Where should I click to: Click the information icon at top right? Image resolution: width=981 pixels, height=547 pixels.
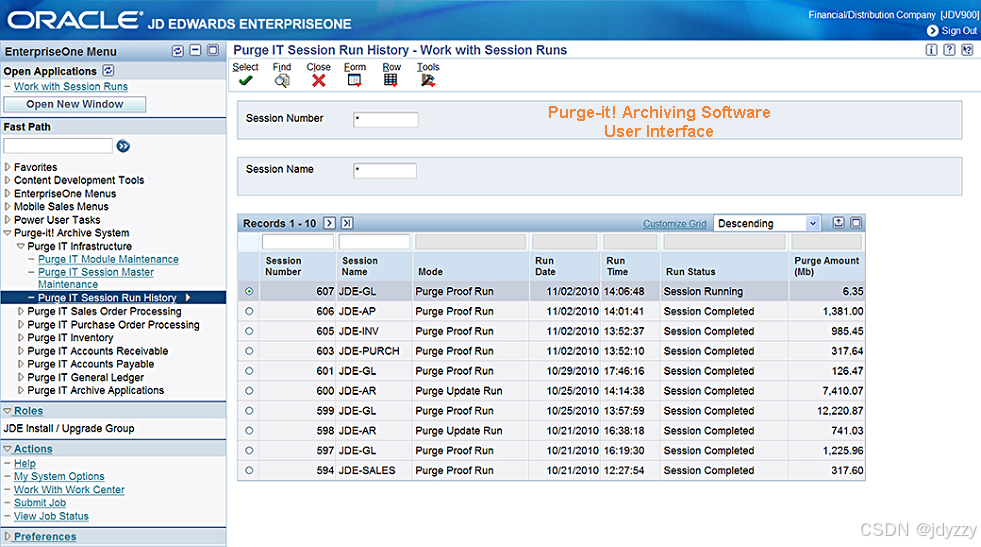point(932,50)
